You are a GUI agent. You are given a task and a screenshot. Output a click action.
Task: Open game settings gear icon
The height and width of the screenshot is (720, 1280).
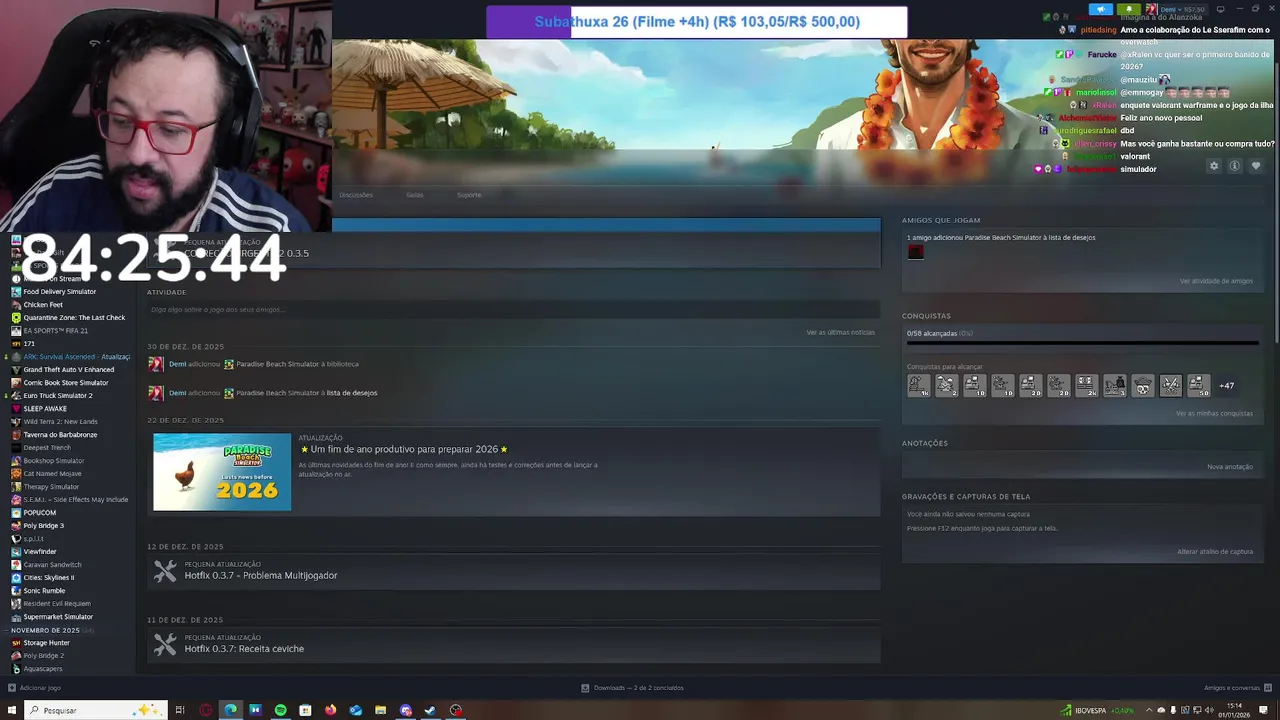[x=1214, y=166]
